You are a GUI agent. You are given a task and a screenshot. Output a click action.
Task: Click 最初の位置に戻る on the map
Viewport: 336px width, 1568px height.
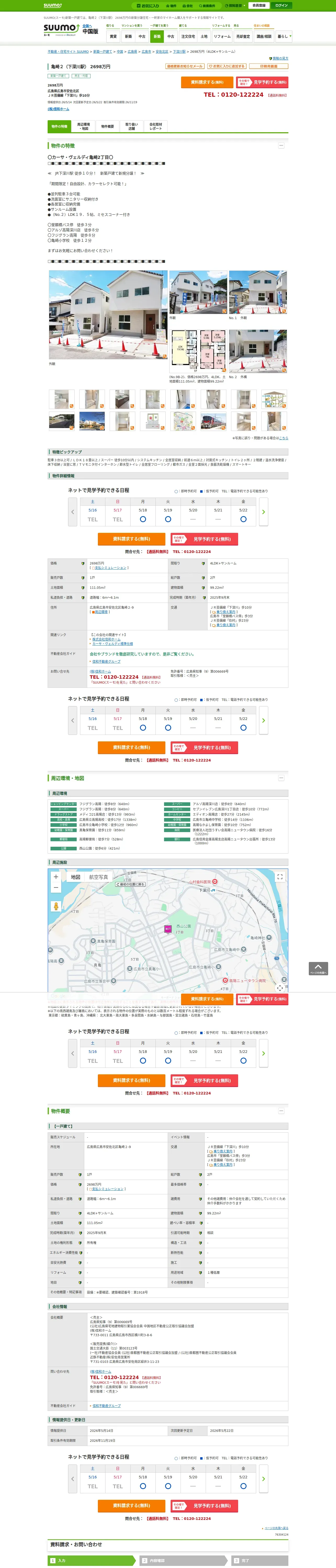[131, 884]
